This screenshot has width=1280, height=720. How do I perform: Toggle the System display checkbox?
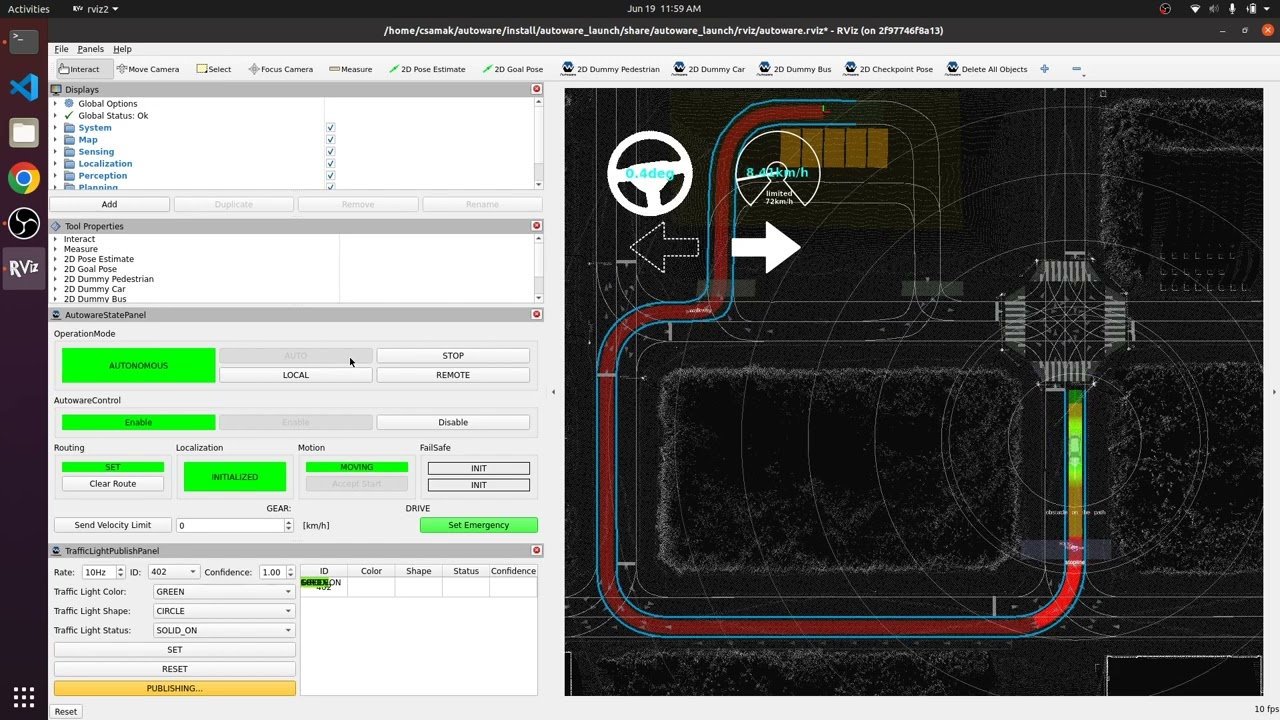[330, 128]
